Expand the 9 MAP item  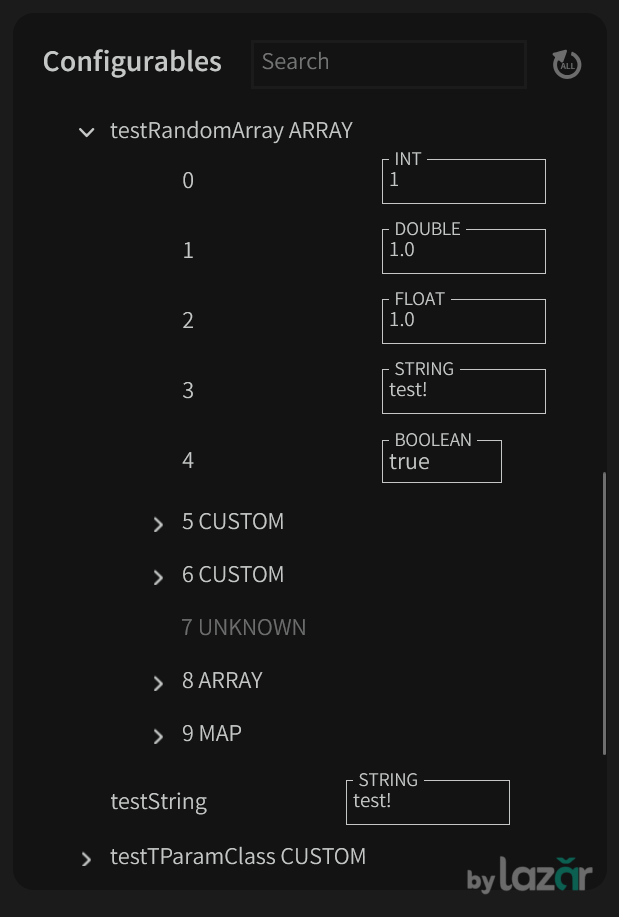(x=158, y=736)
